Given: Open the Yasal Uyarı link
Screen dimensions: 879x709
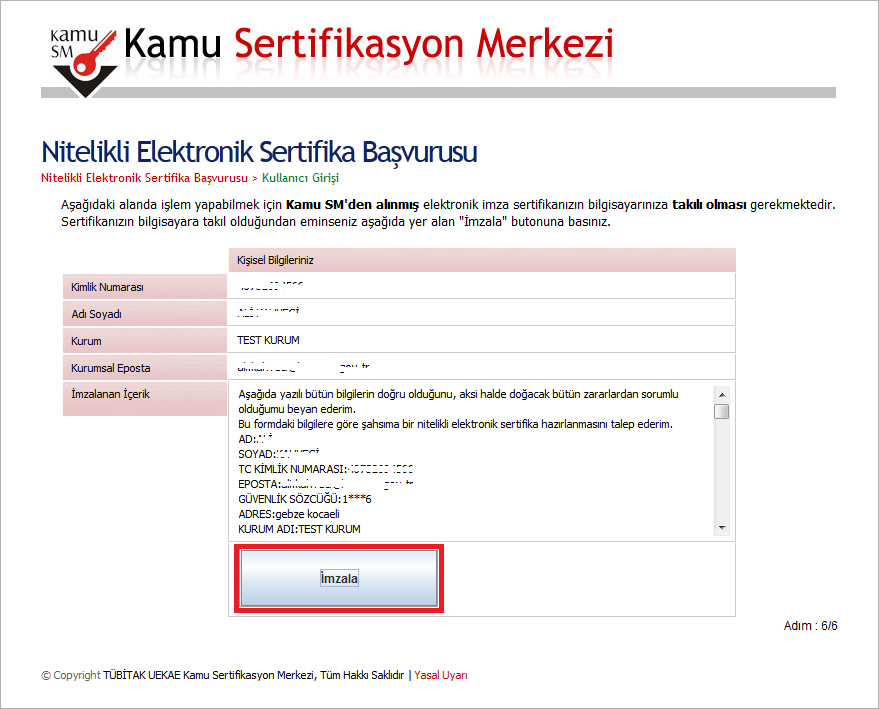Looking at the screenshot, I should [441, 675].
